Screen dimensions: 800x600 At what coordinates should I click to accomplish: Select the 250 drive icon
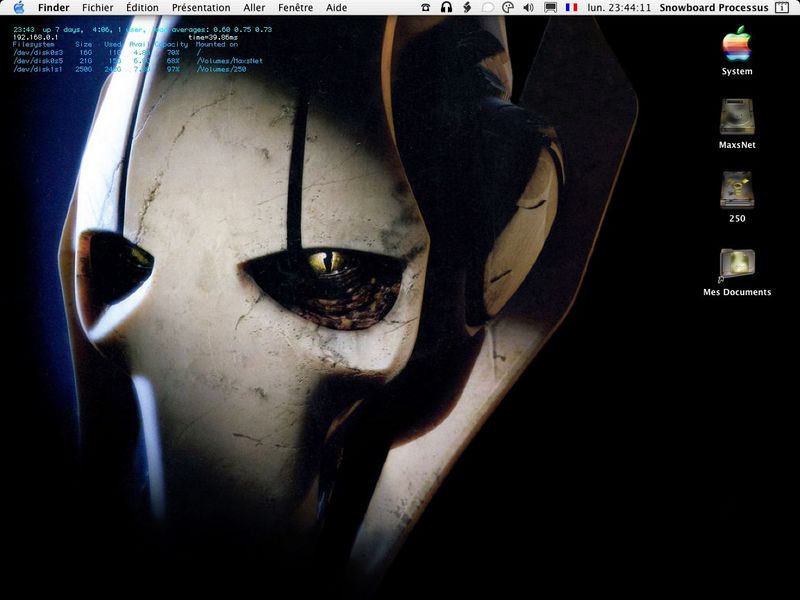coord(737,197)
